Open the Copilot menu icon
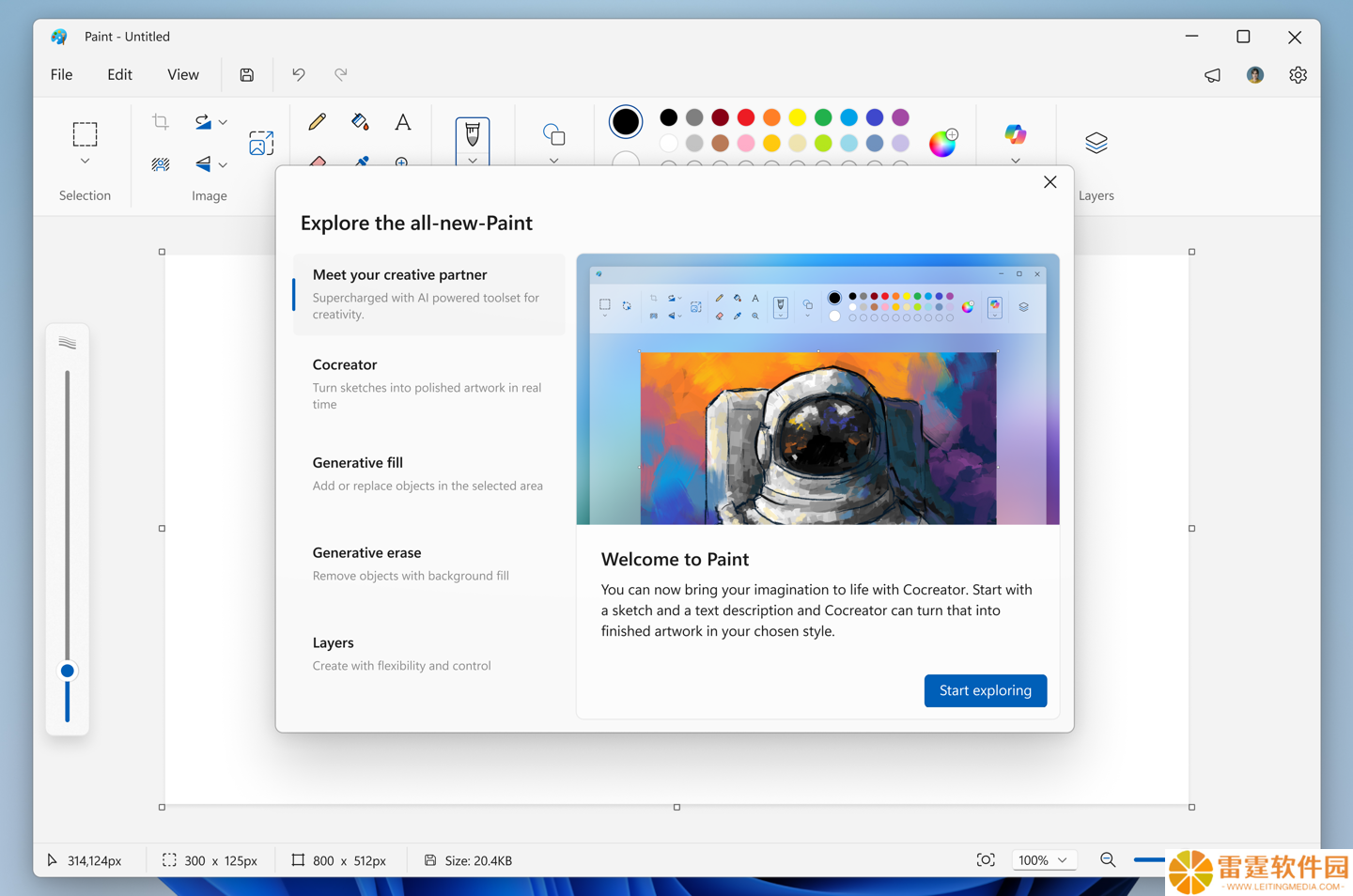1353x896 pixels. [x=1015, y=134]
